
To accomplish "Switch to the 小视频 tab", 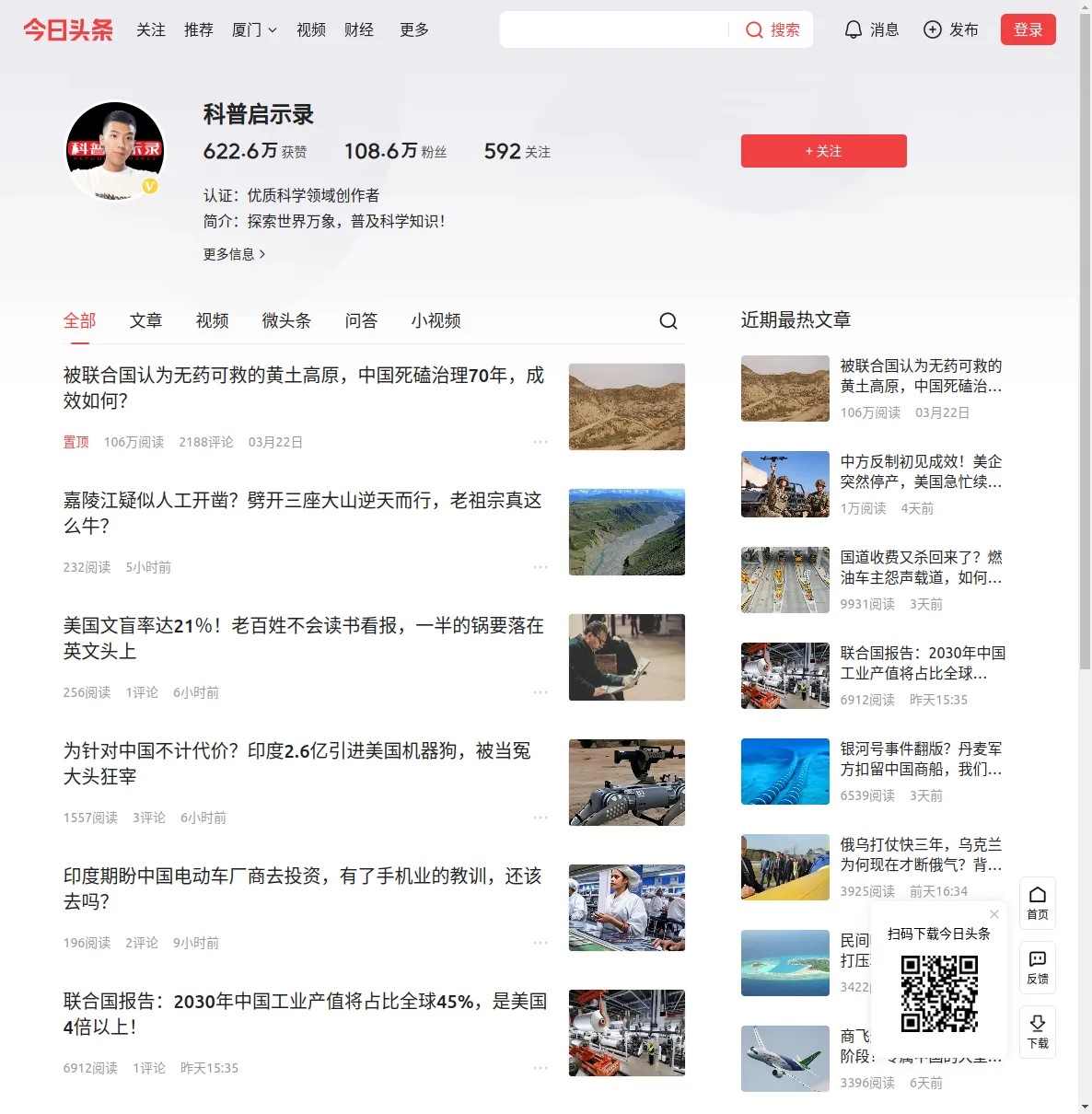I will point(436,320).
